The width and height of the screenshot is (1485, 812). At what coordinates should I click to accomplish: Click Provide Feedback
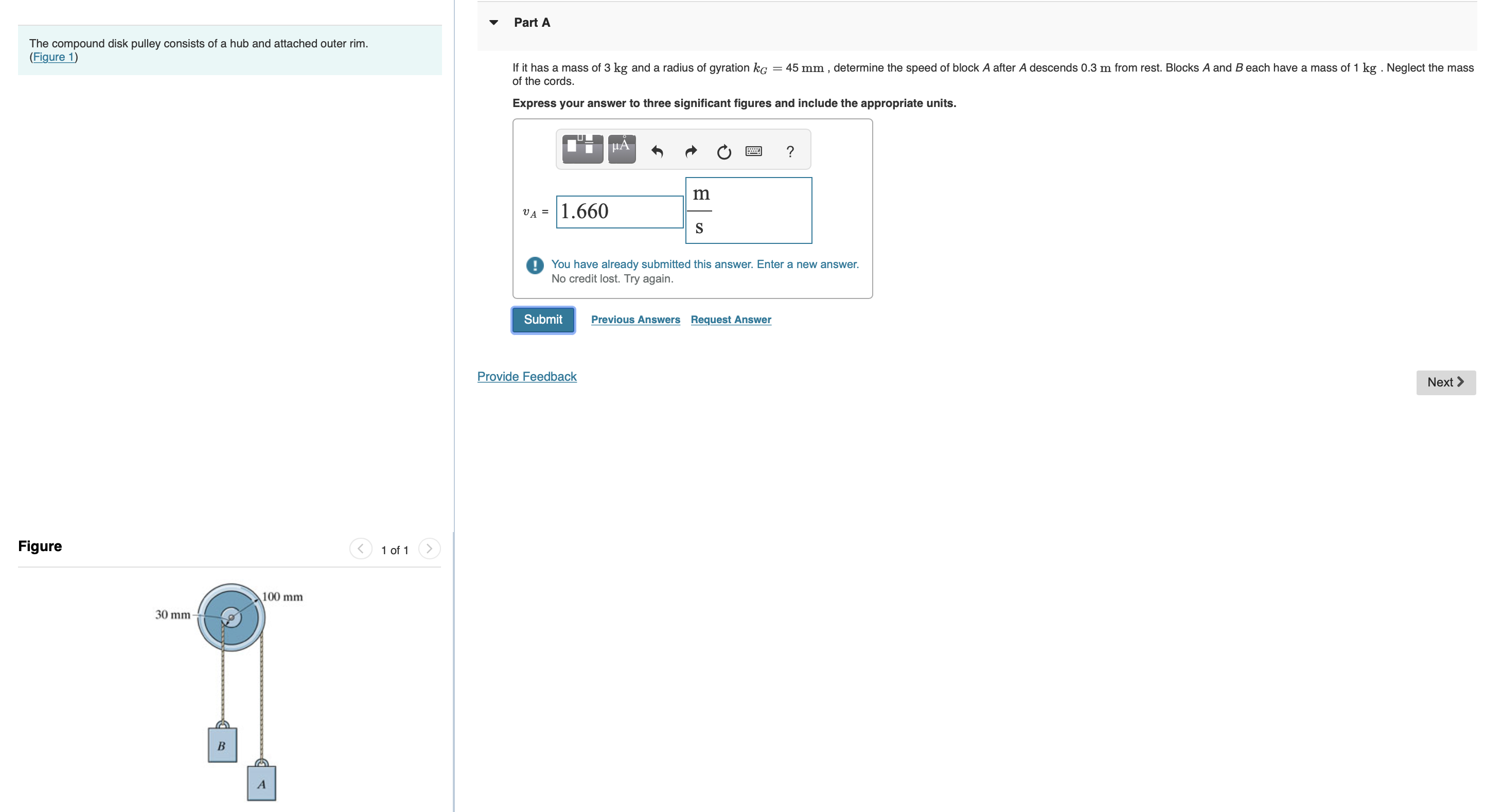pyautogui.click(x=526, y=376)
